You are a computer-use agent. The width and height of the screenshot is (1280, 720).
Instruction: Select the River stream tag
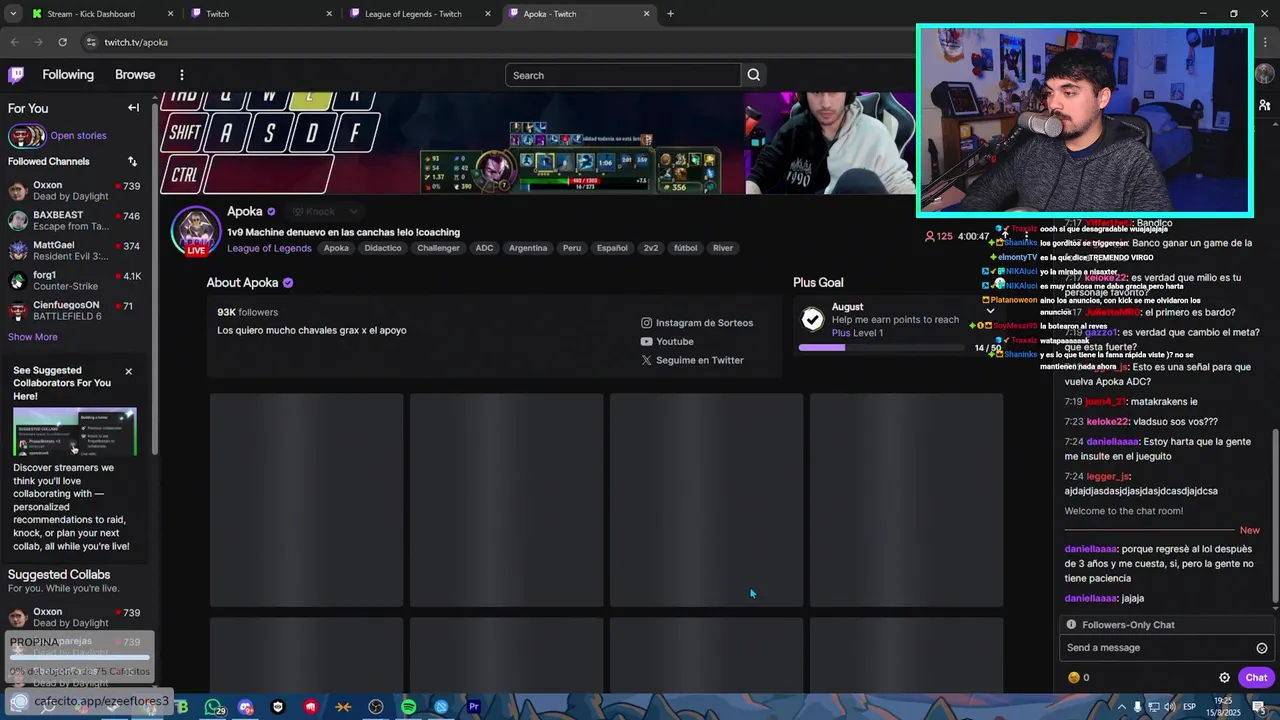click(x=723, y=248)
